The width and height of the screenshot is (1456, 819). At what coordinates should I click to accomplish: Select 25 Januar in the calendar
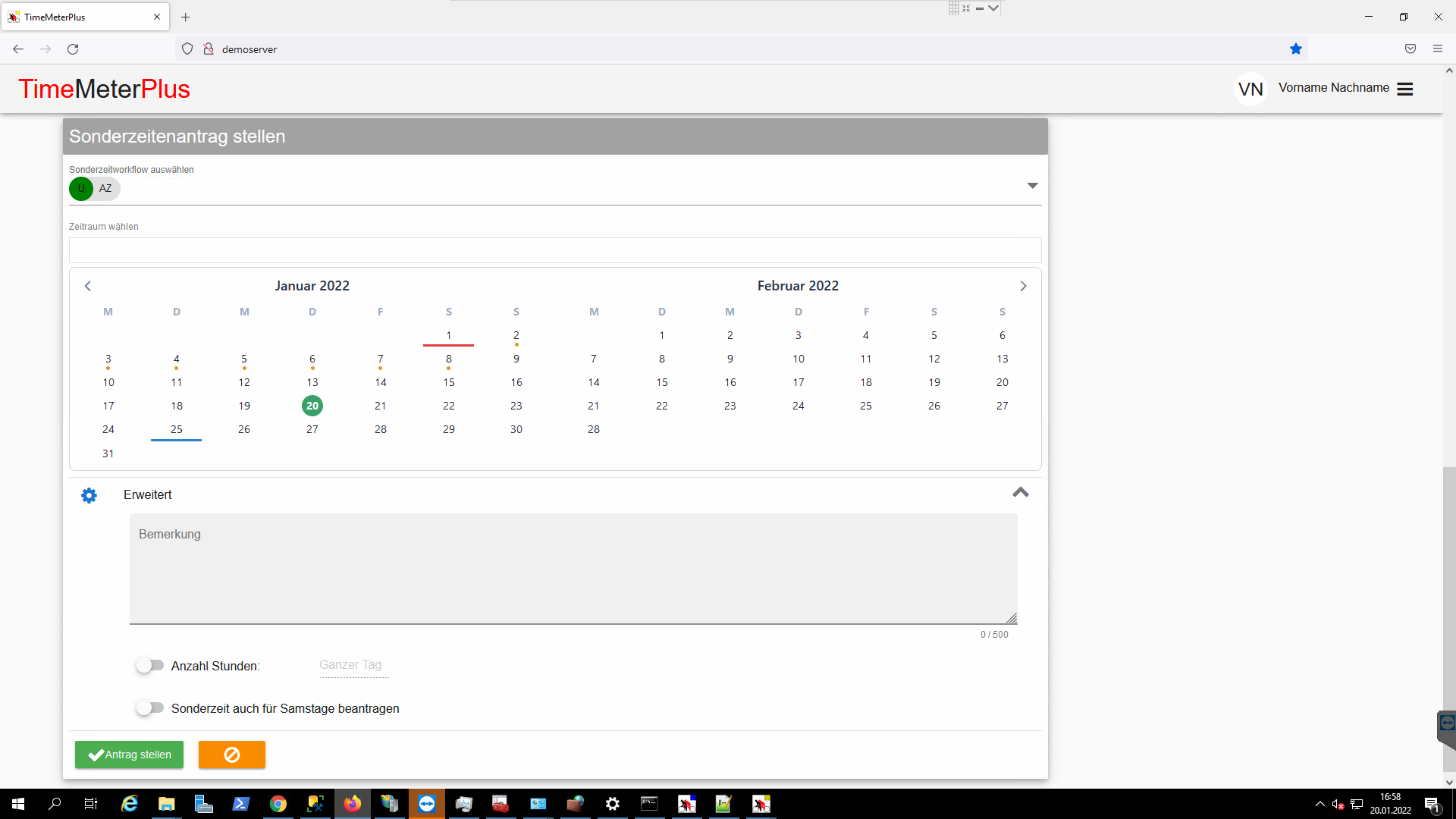tap(177, 429)
